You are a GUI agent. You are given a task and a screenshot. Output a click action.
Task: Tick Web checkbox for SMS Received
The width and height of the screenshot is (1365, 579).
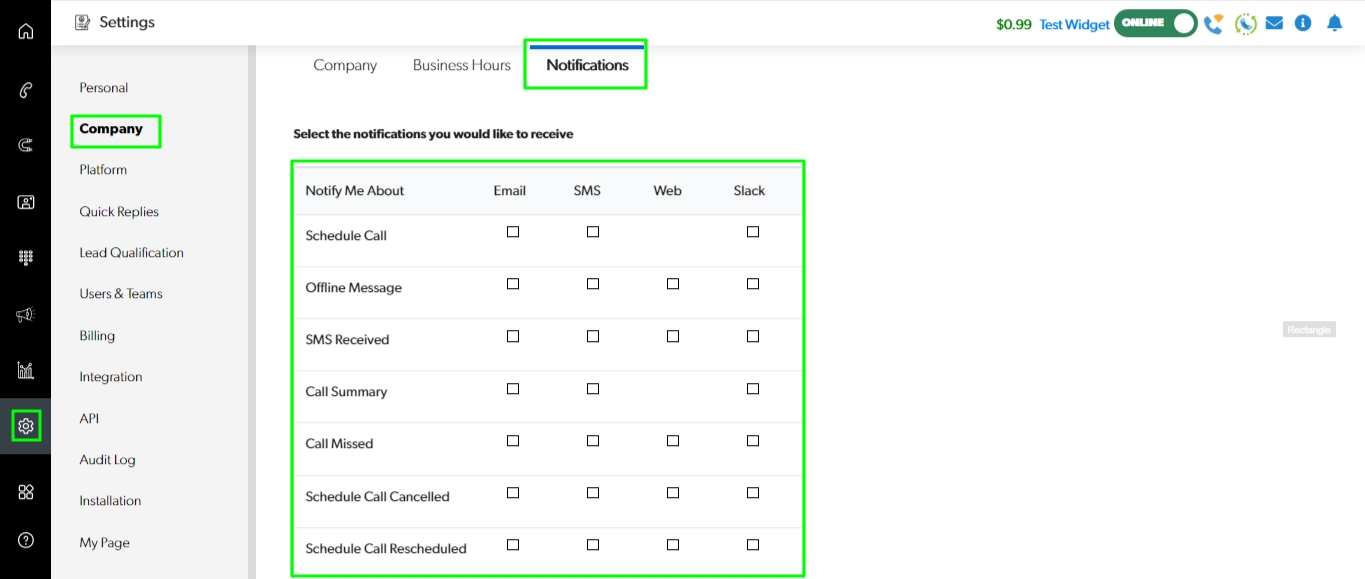tap(673, 336)
